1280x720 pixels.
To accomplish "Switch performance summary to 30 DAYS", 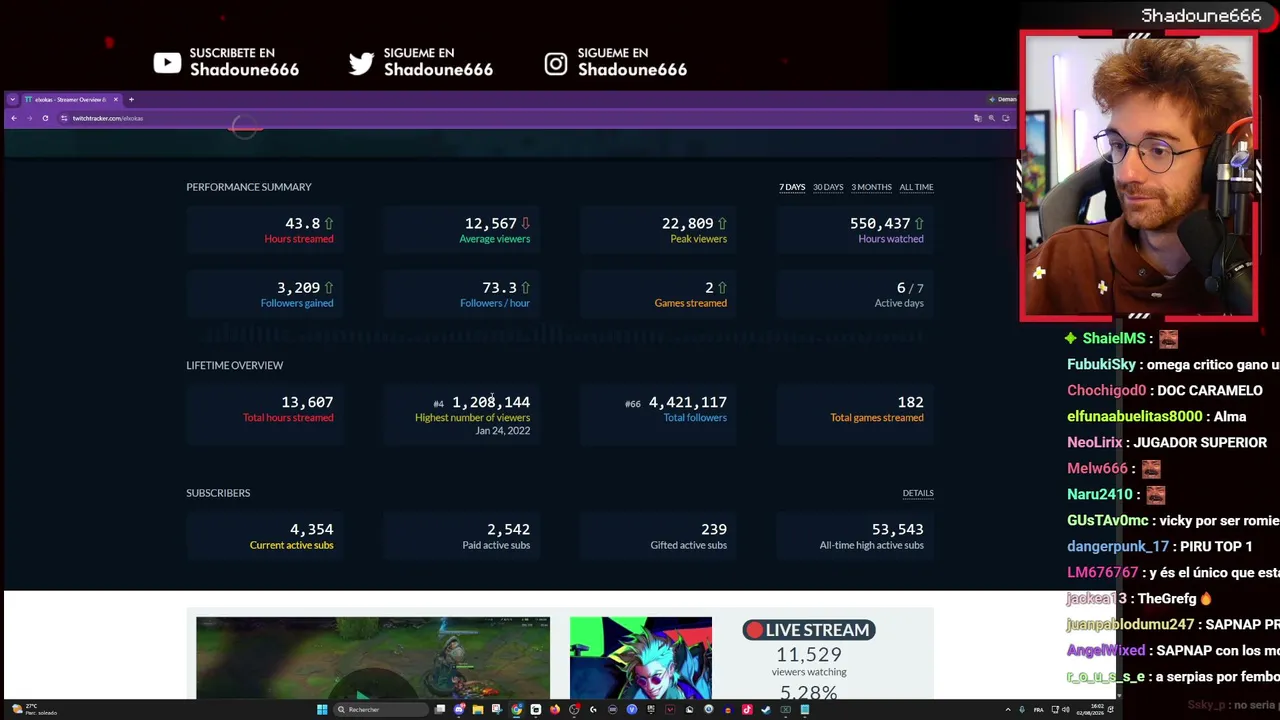I will click(828, 187).
